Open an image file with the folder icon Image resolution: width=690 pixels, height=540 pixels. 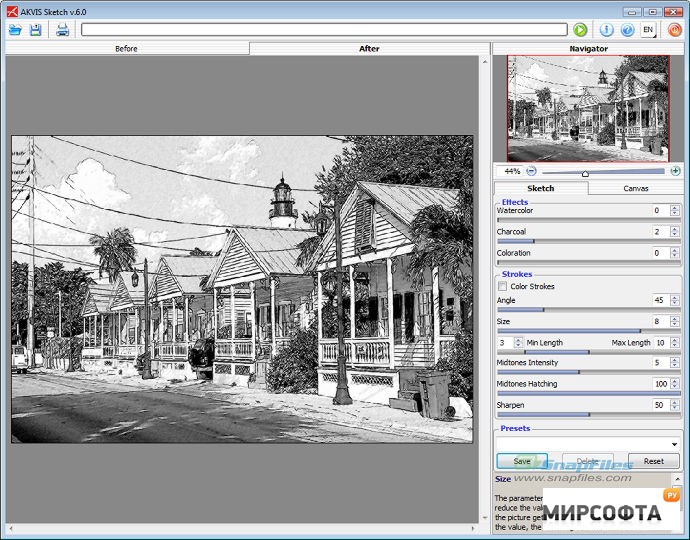click(14, 30)
